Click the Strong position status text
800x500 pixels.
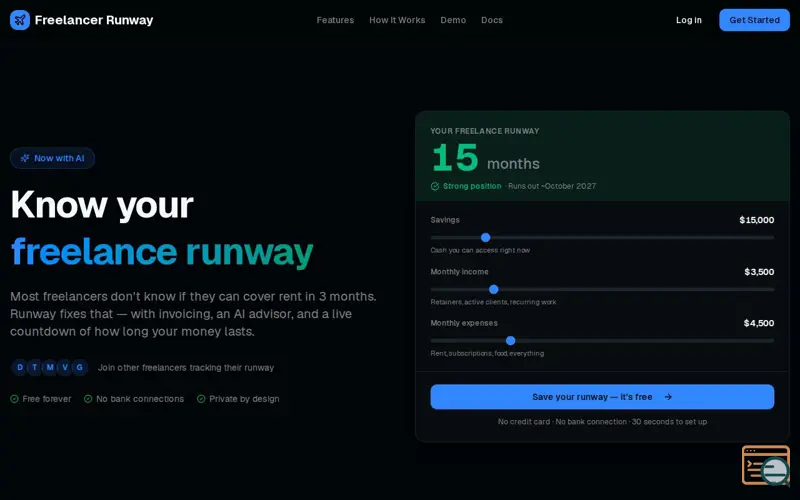pyautogui.click(x=472, y=186)
